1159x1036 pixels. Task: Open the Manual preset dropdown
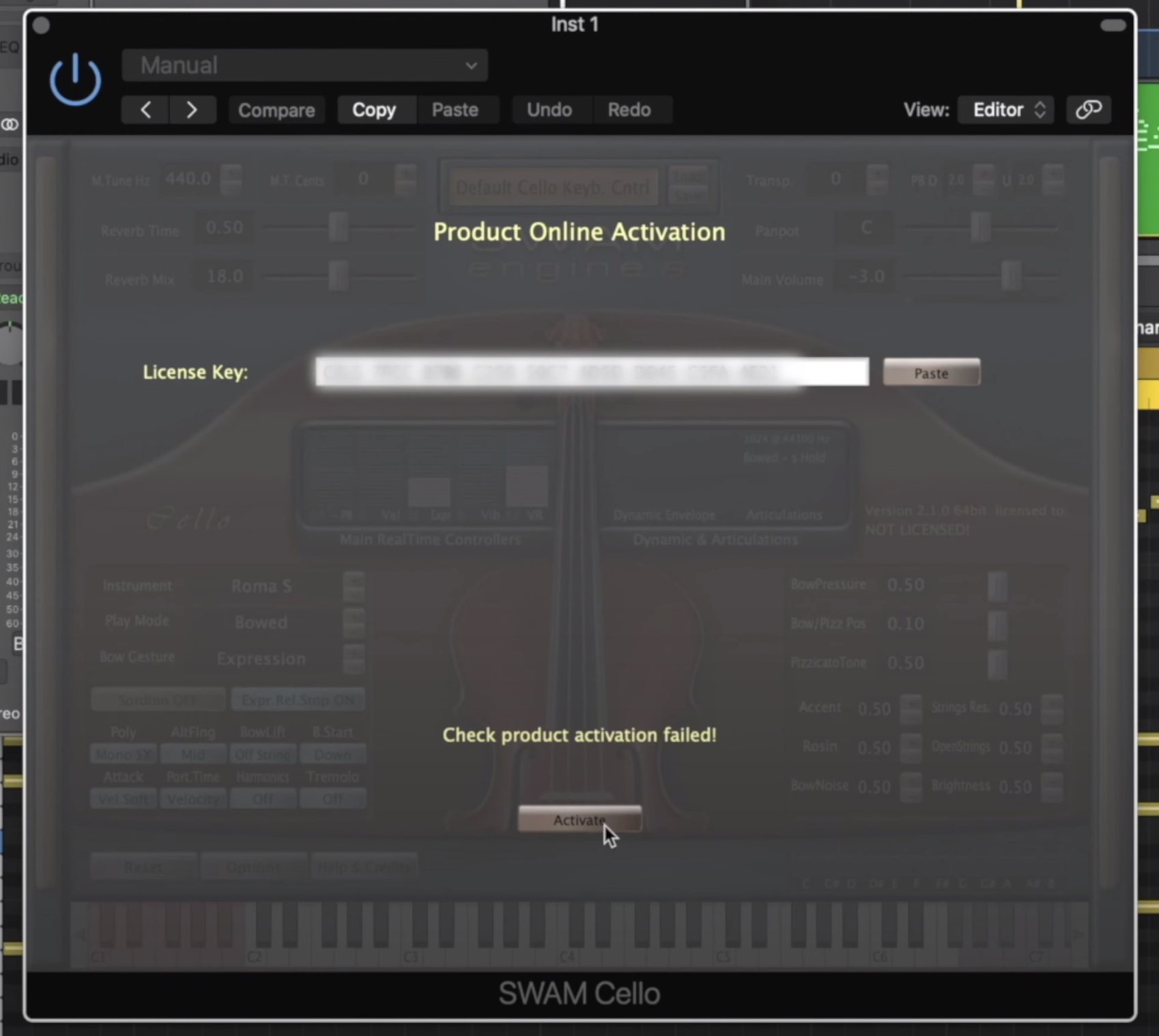coord(304,66)
